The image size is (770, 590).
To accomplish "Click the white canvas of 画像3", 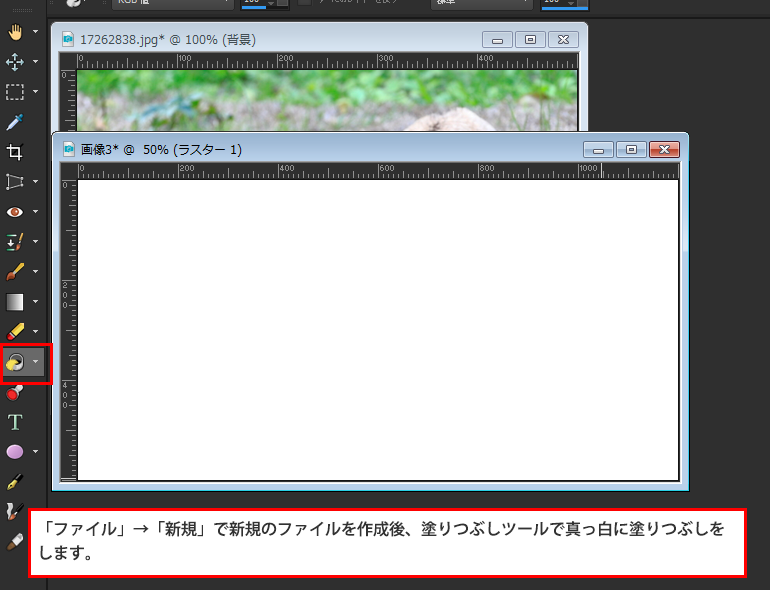I will coord(378,330).
